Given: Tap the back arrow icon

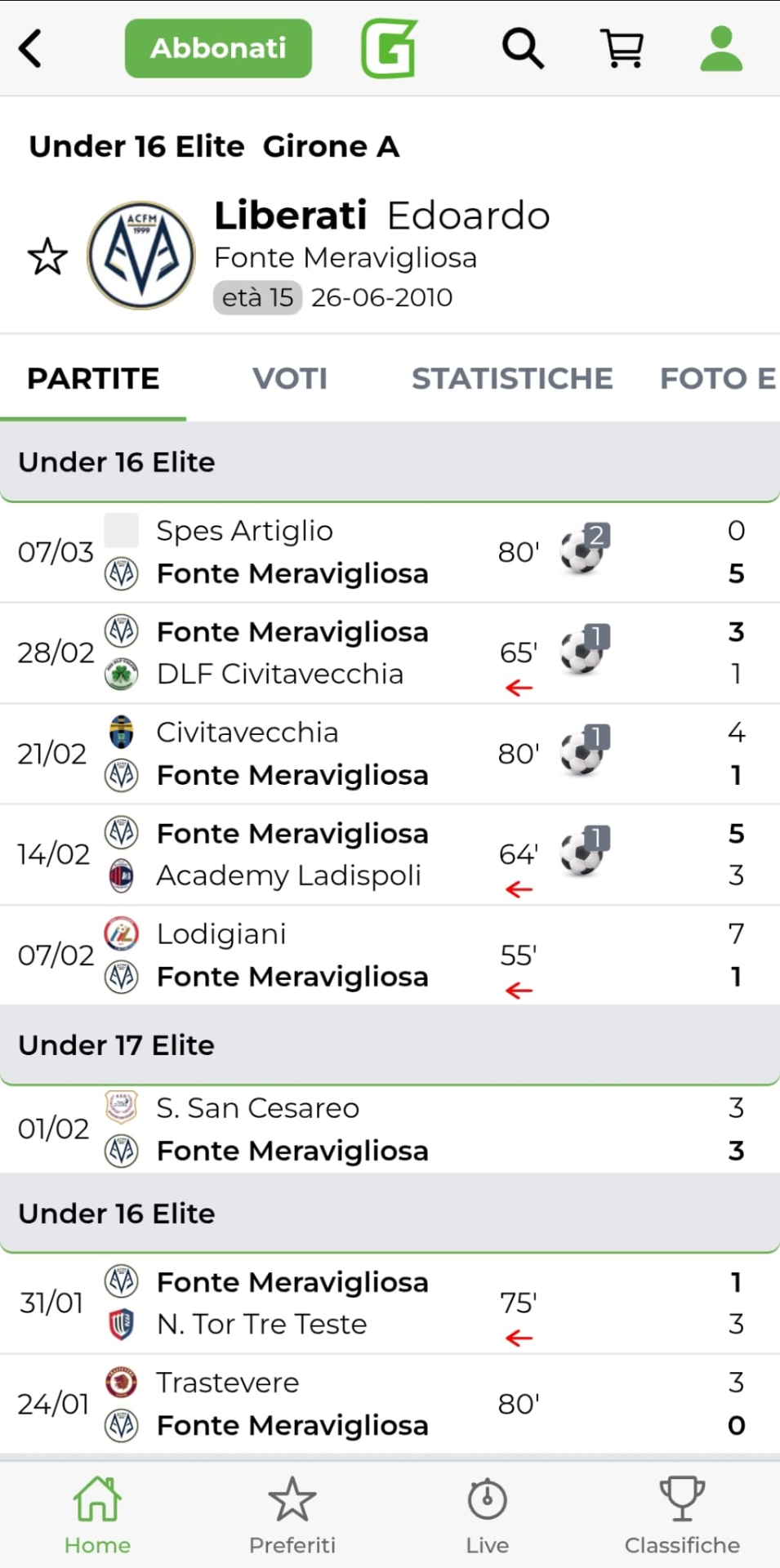Looking at the screenshot, I should coord(31,48).
